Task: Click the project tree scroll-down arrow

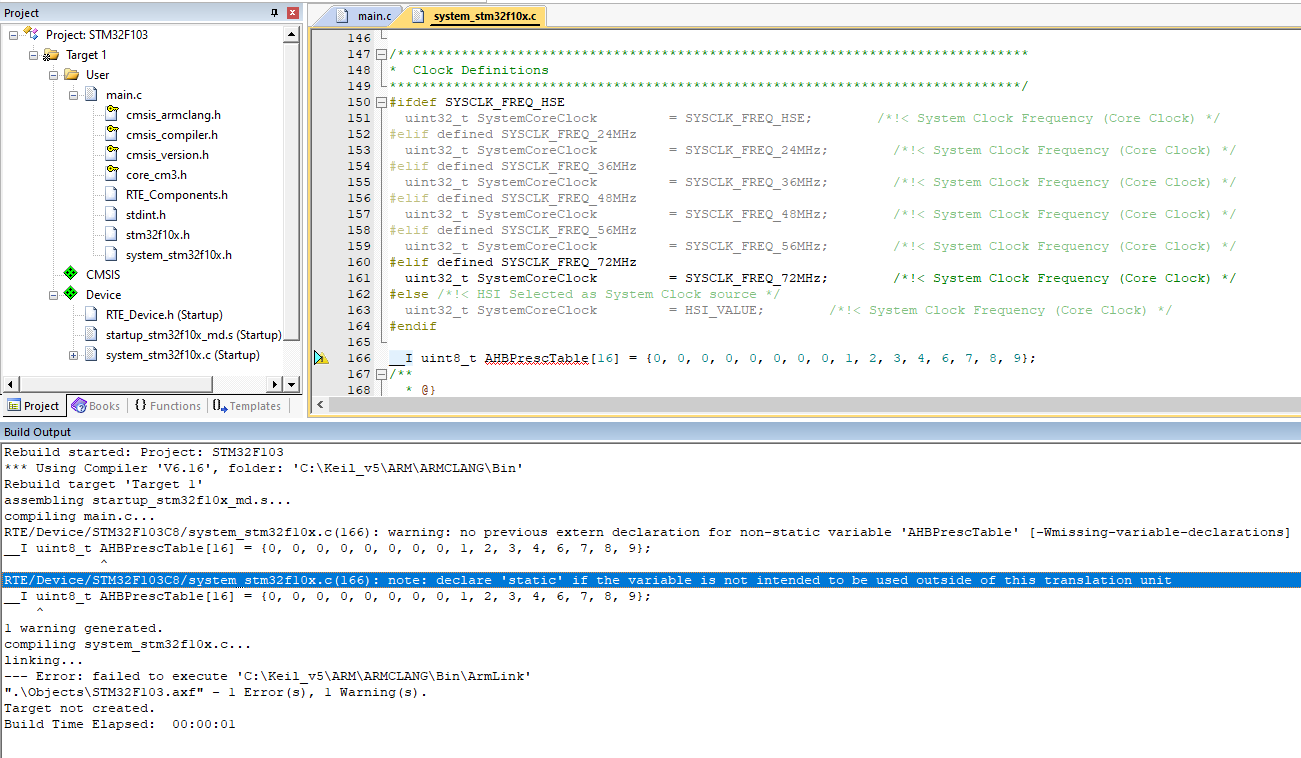Action: (291, 384)
